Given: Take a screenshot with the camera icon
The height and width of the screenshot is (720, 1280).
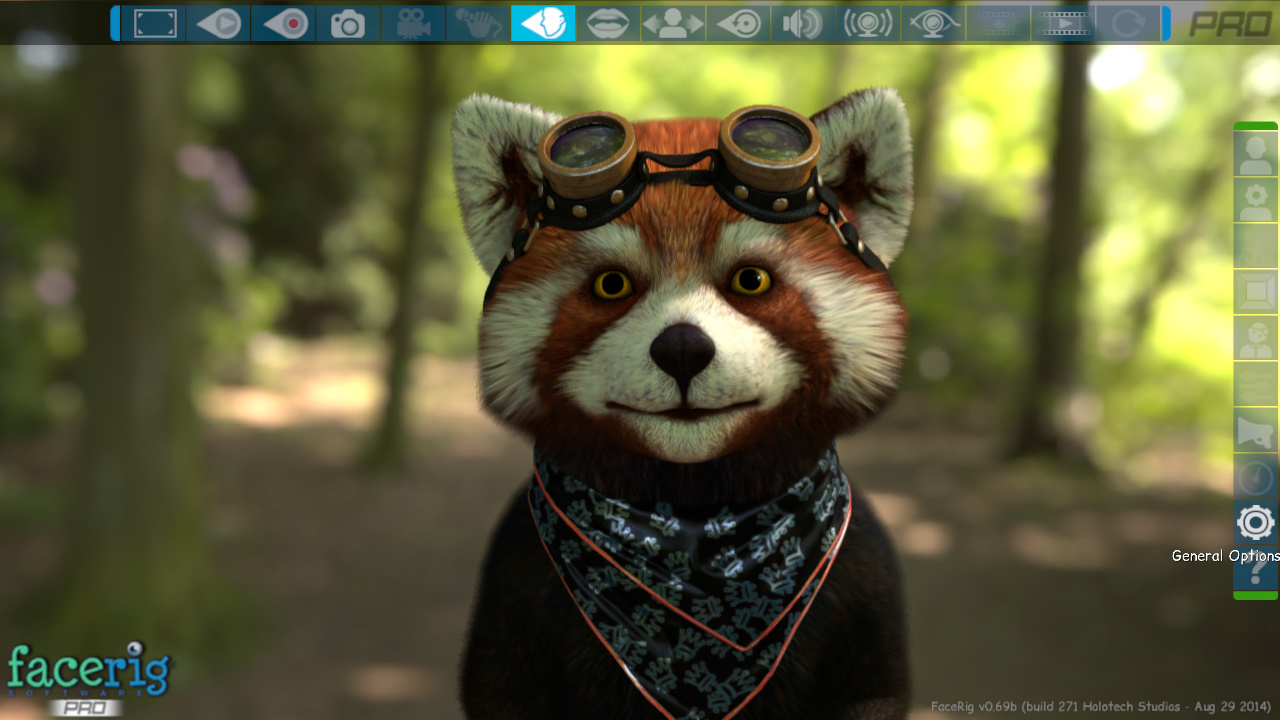Looking at the screenshot, I should click(x=348, y=23).
